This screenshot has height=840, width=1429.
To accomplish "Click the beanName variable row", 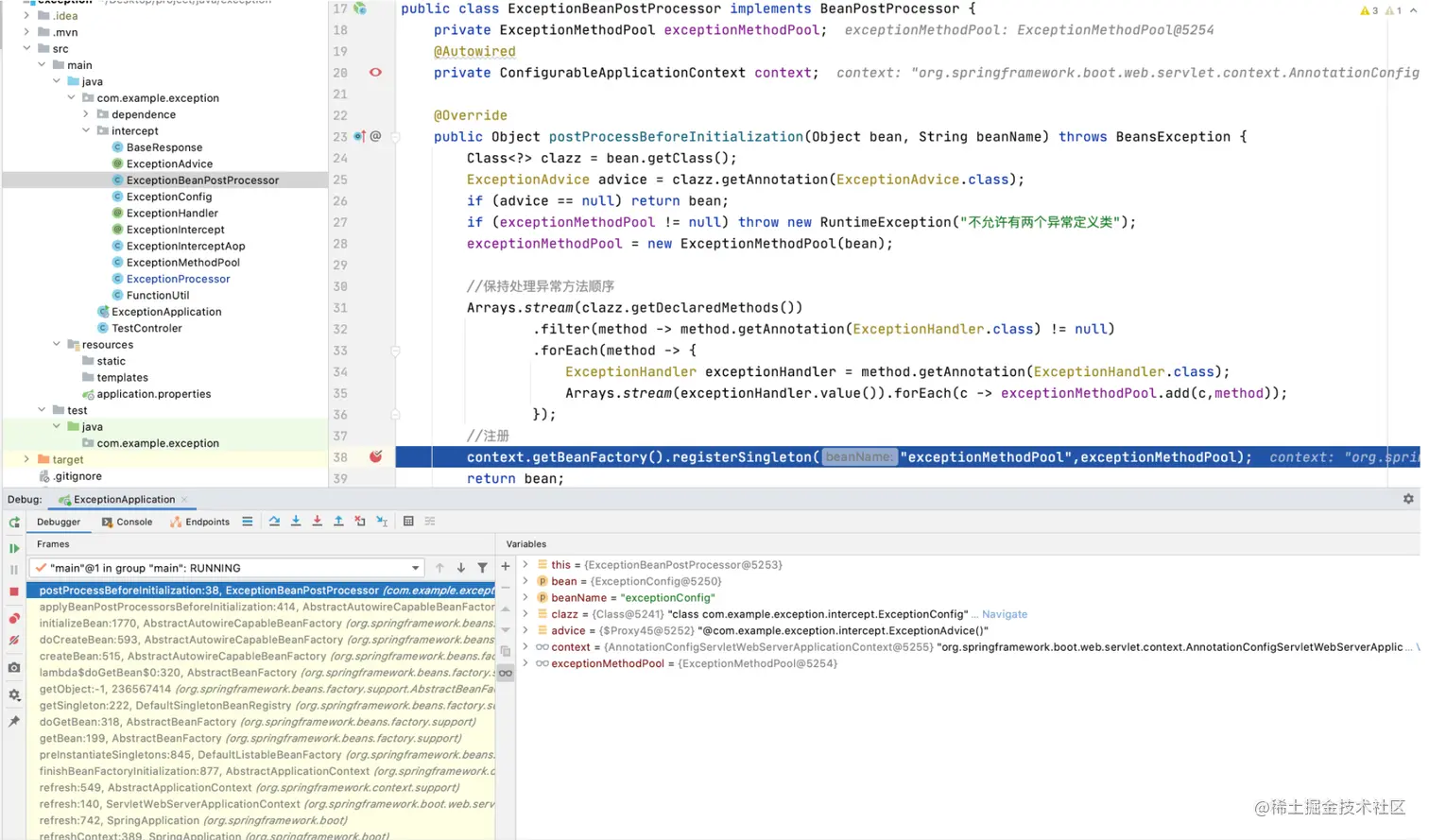I will click(969, 598).
